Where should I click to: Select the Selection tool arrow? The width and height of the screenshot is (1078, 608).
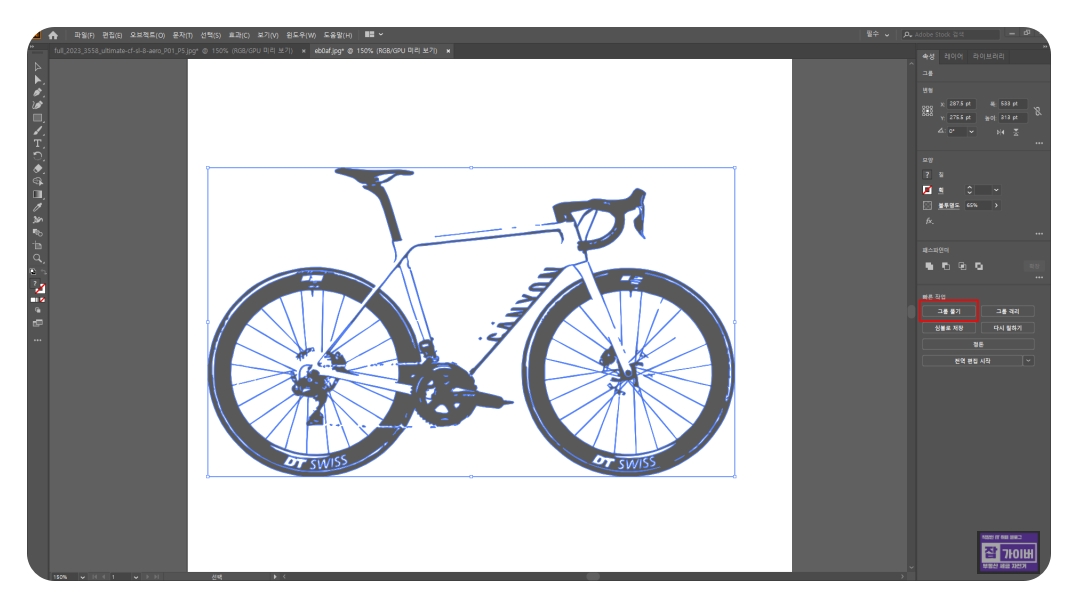click(x=38, y=67)
